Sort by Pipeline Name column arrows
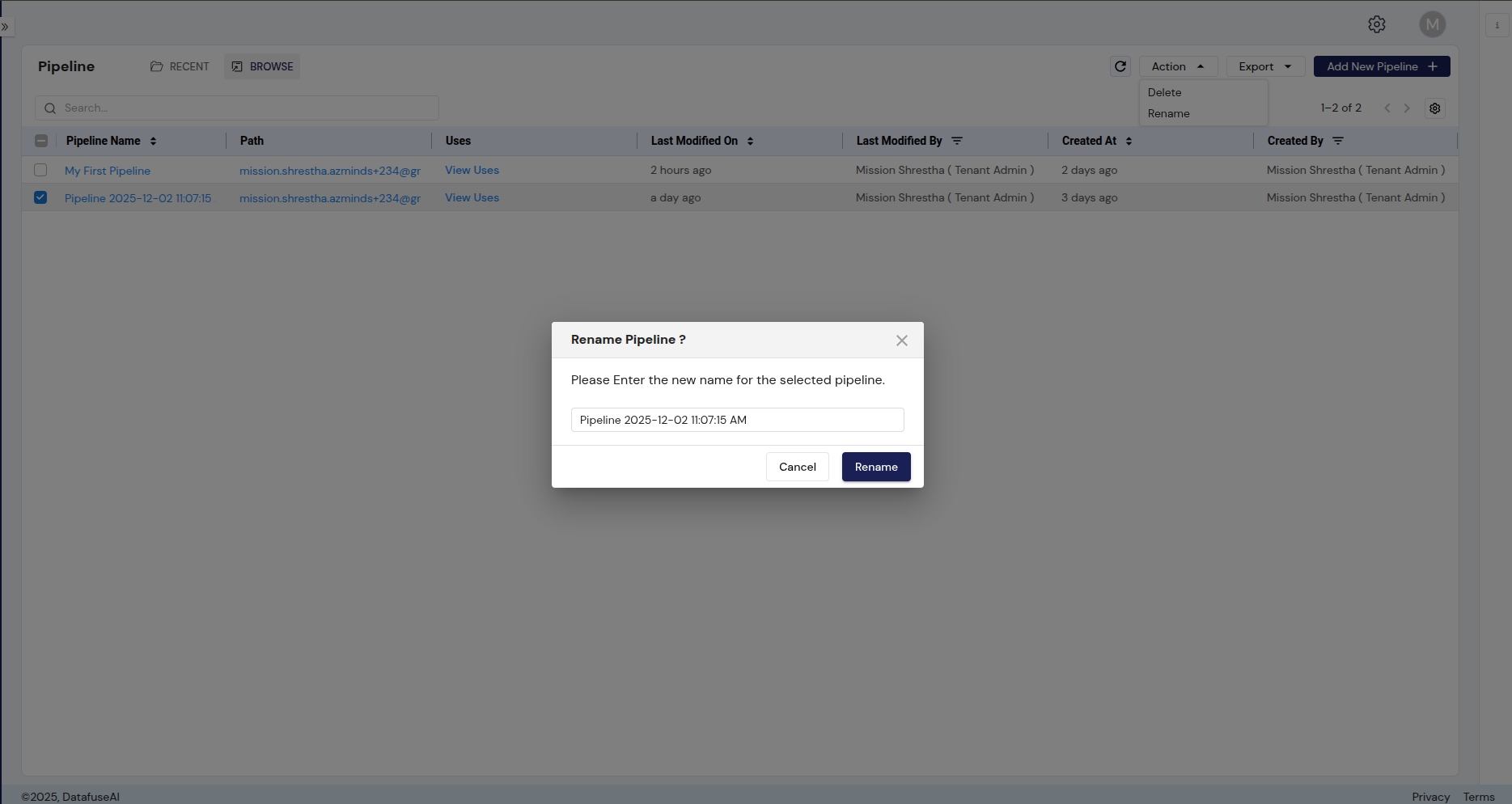This screenshot has width=1512, height=804. (153, 141)
